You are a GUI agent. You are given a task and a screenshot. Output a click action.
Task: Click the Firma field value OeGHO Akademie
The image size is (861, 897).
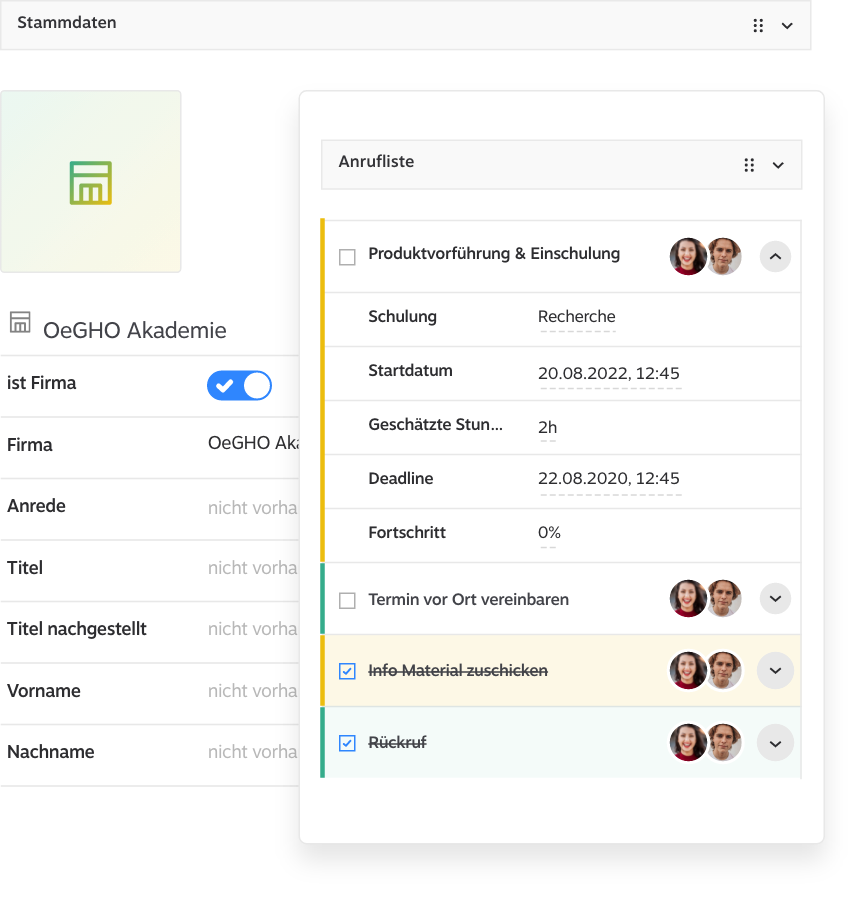[x=253, y=443]
